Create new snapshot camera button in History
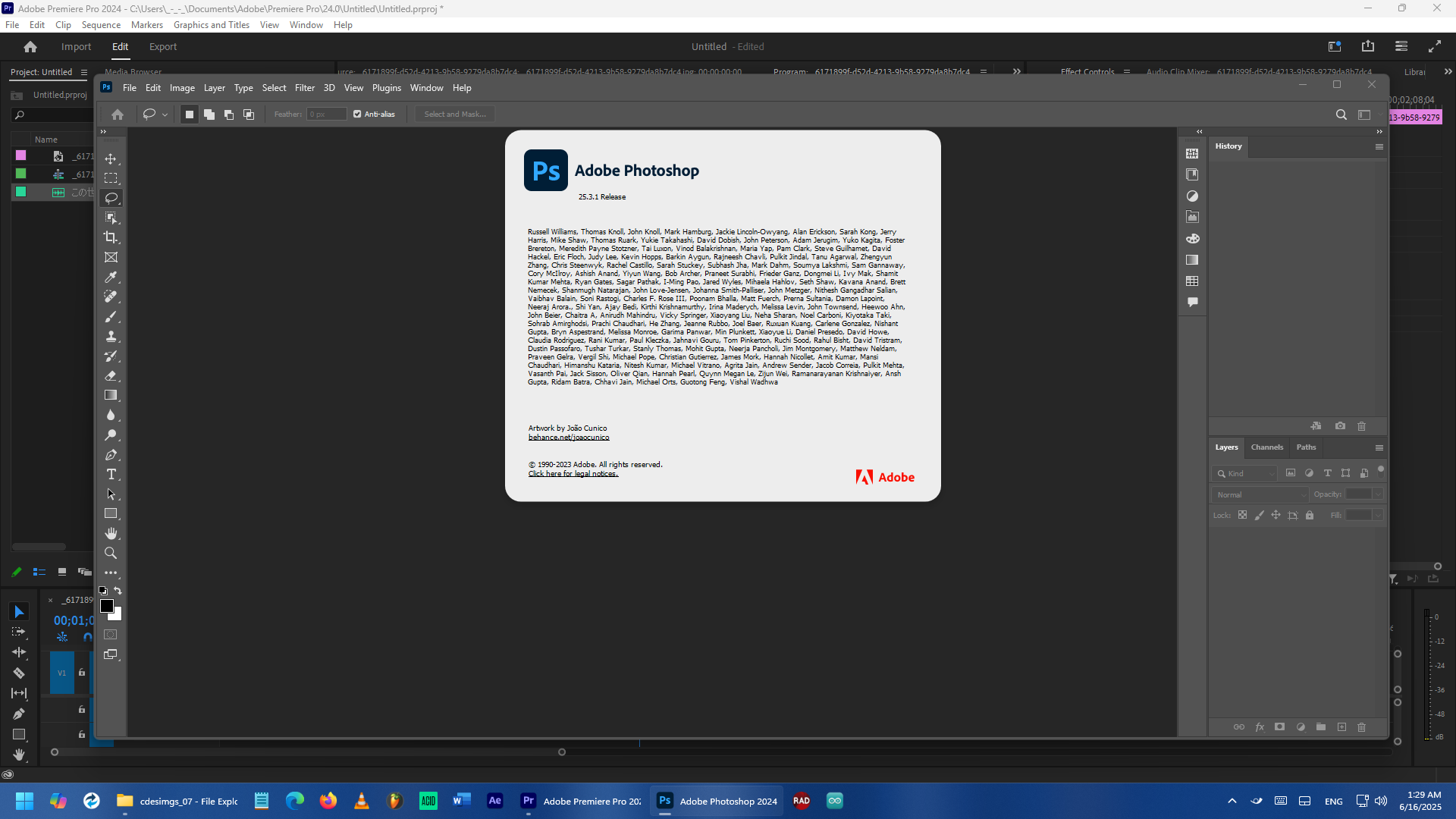The width and height of the screenshot is (1456, 819). (1340, 426)
